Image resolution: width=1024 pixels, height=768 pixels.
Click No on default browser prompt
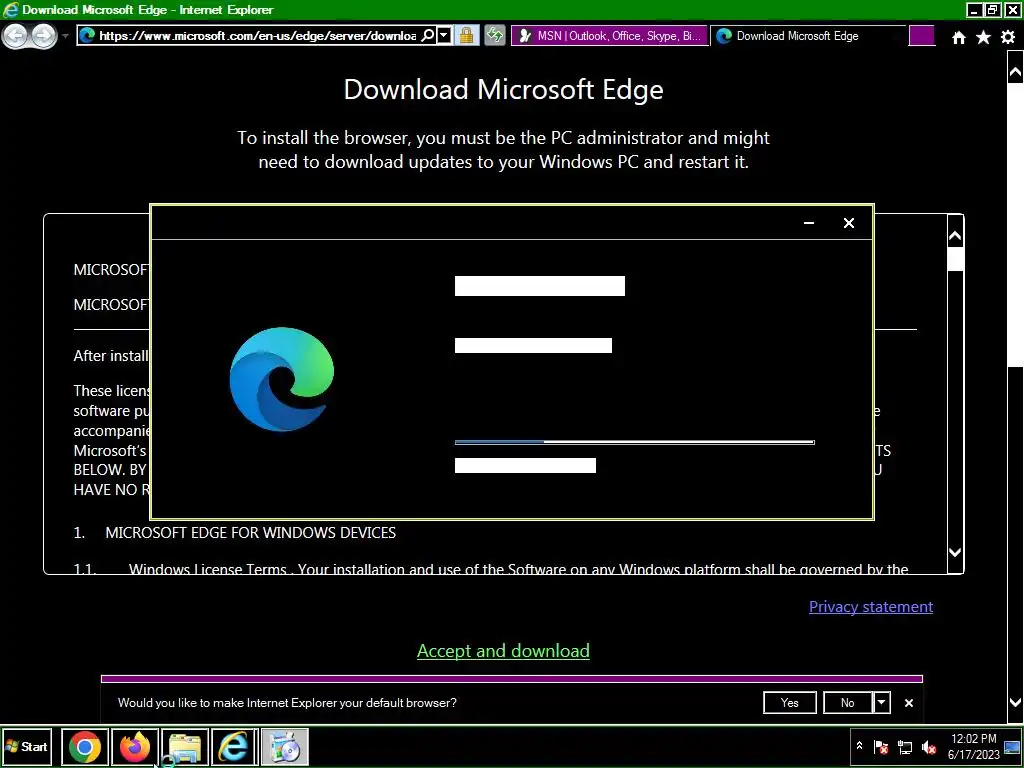click(x=847, y=703)
